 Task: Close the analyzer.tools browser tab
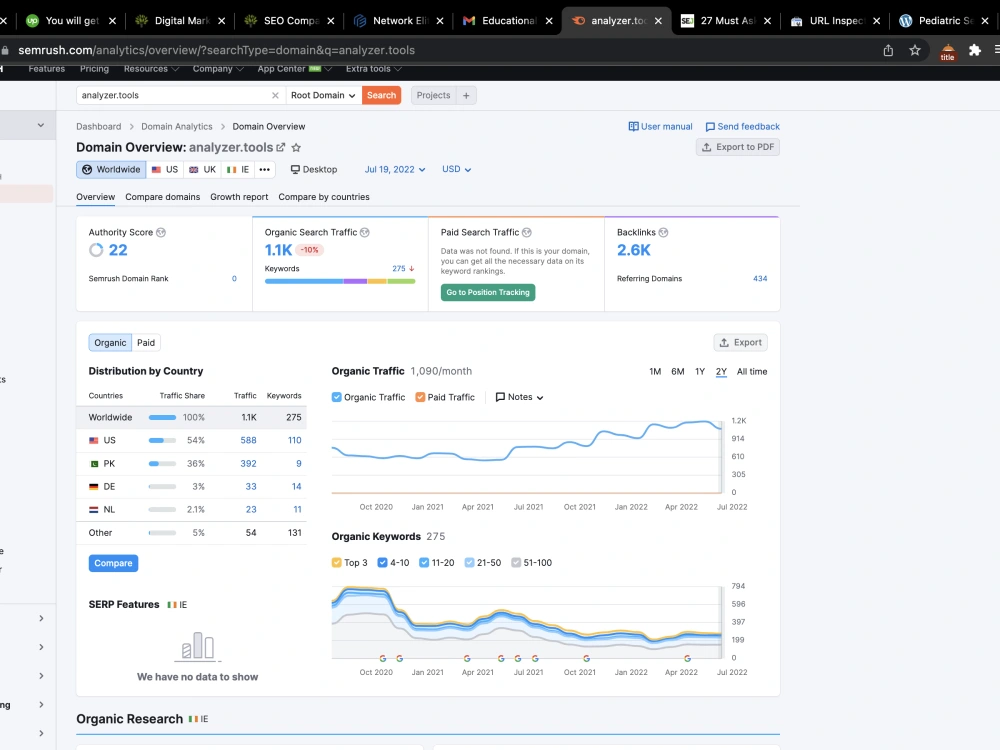point(658,21)
